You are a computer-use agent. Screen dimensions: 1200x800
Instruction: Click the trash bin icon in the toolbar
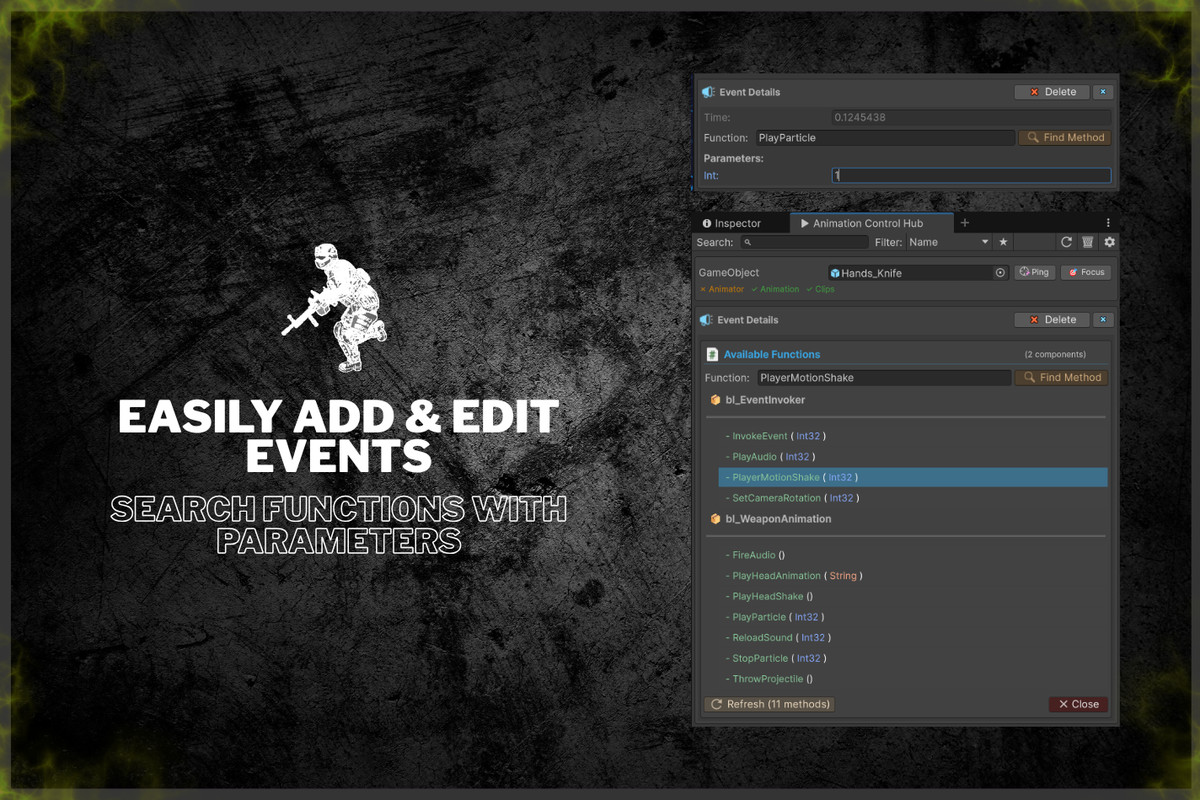pyautogui.click(x=1088, y=242)
